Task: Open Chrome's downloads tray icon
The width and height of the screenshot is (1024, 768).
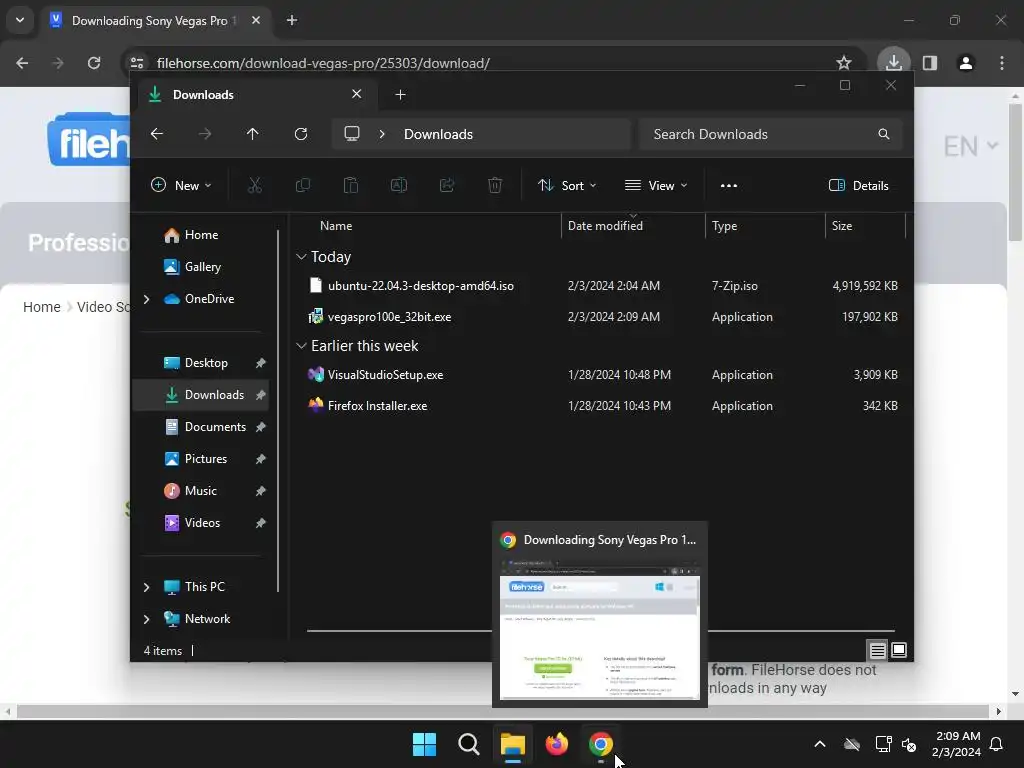Action: pos(894,63)
